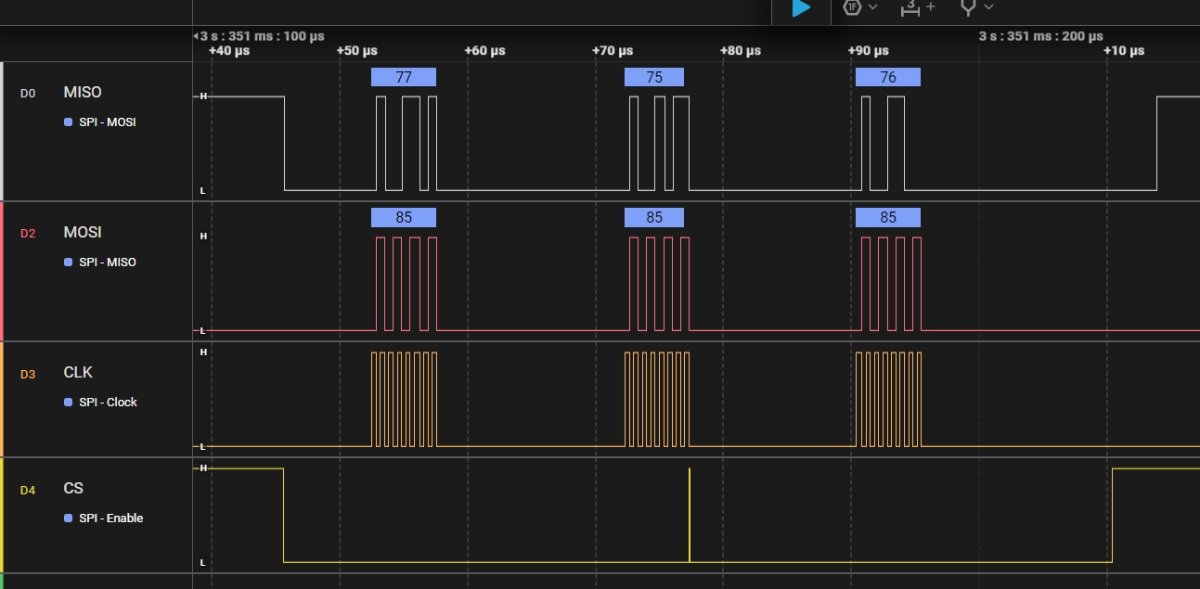Select the decoded 77 bubble on MISO
This screenshot has height=589, width=1200.
point(404,77)
